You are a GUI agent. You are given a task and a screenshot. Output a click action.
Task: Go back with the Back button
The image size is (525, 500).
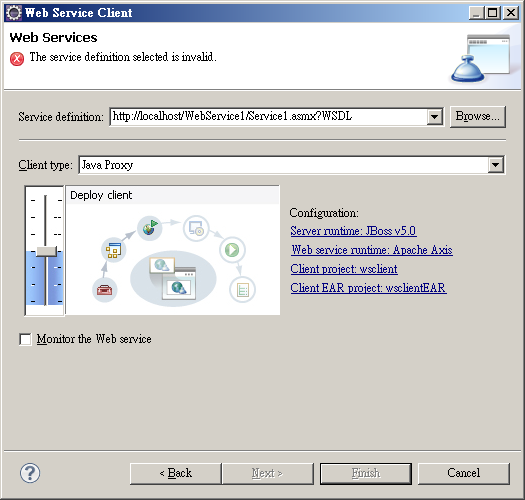[175, 473]
